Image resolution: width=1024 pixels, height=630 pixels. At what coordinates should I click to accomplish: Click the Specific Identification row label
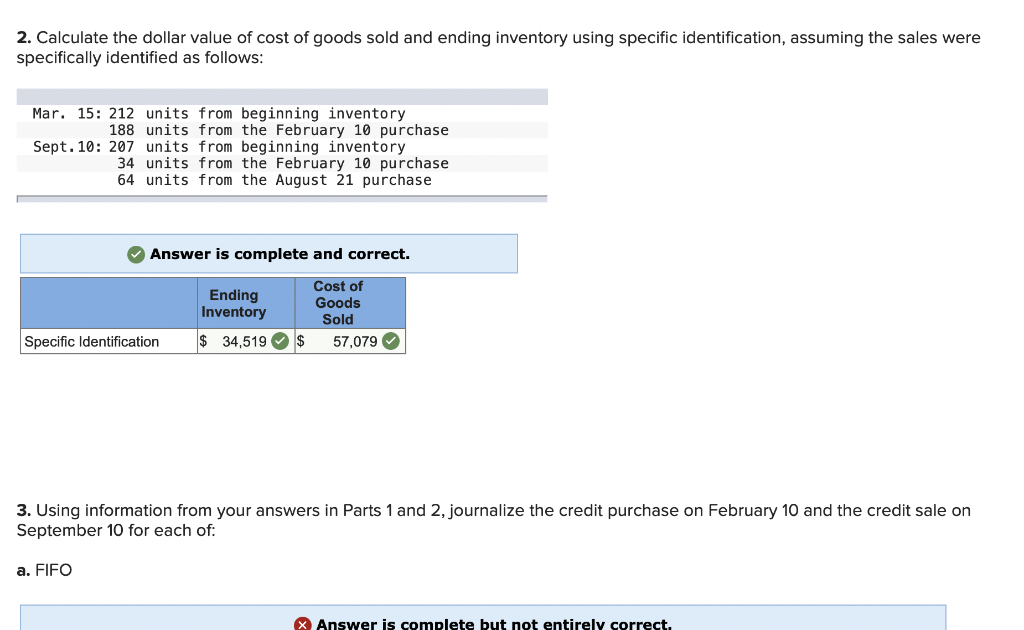pos(91,341)
